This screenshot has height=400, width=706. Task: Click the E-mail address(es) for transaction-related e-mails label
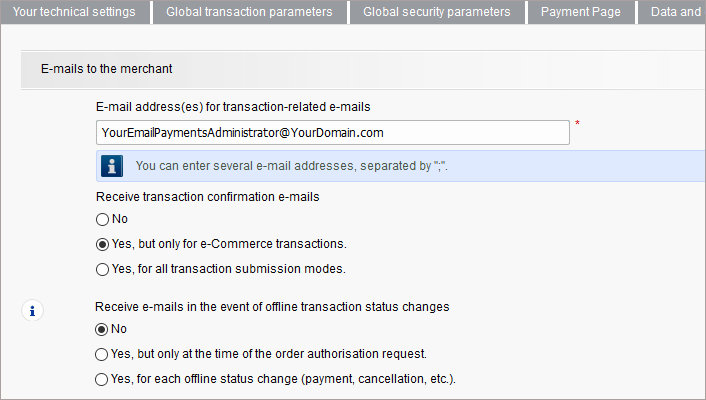[234, 107]
